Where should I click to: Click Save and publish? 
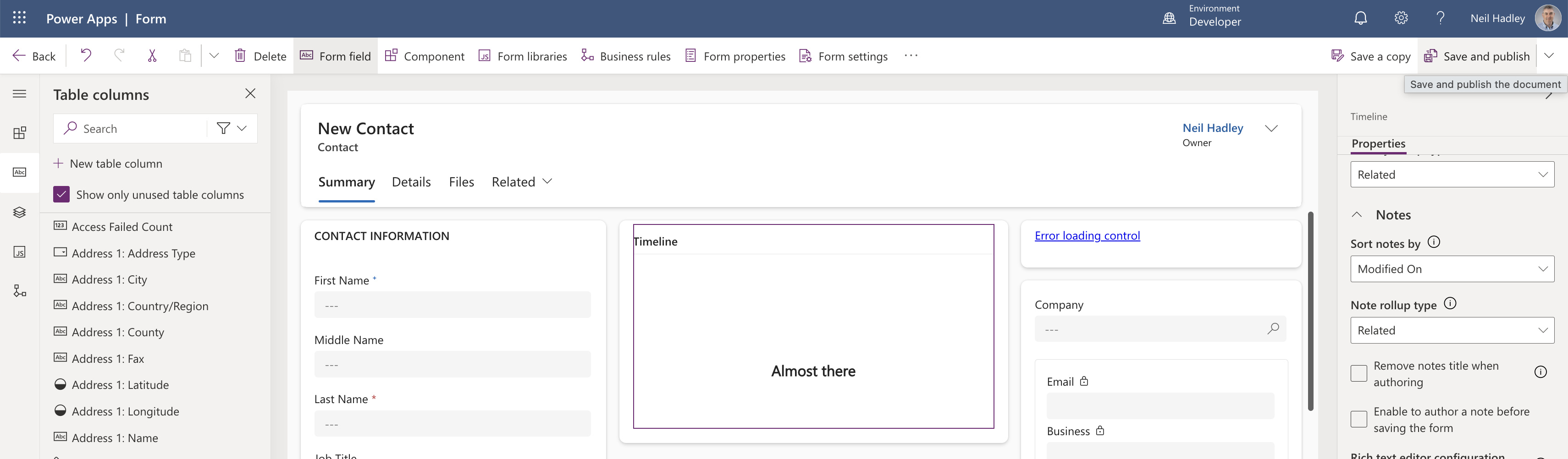coord(1477,56)
